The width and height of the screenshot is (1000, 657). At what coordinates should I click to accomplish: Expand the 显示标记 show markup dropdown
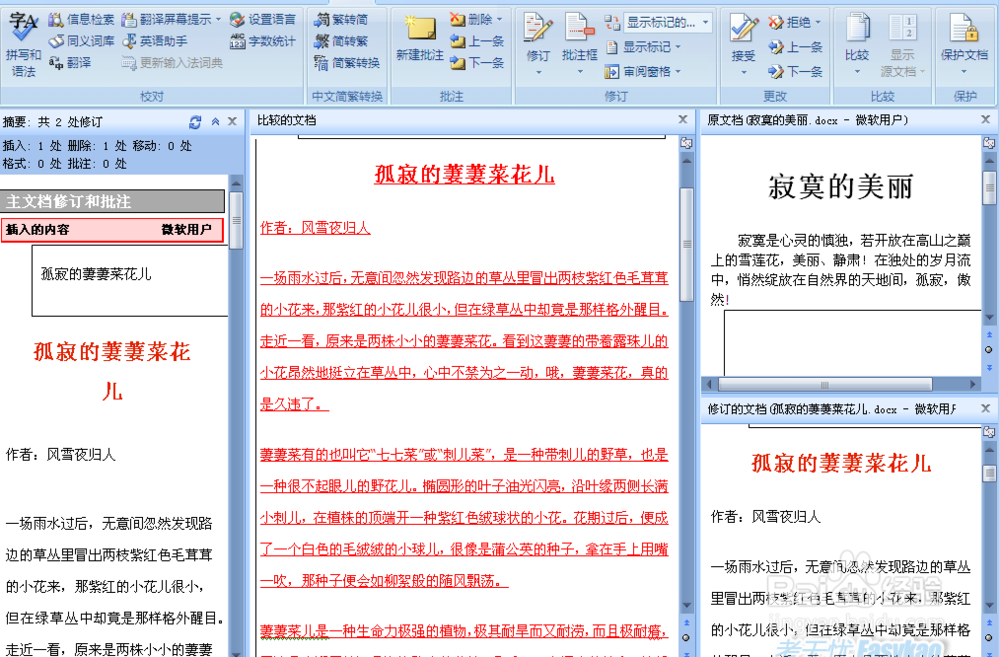[x=678, y=47]
